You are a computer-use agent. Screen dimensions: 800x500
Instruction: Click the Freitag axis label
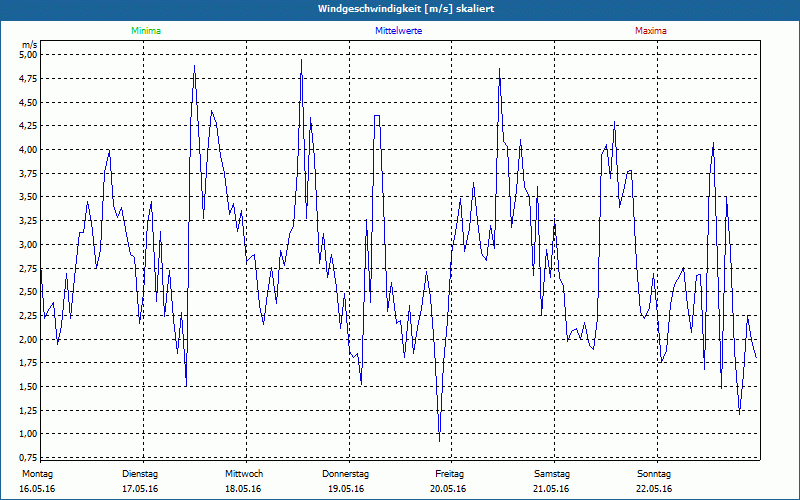(449, 474)
